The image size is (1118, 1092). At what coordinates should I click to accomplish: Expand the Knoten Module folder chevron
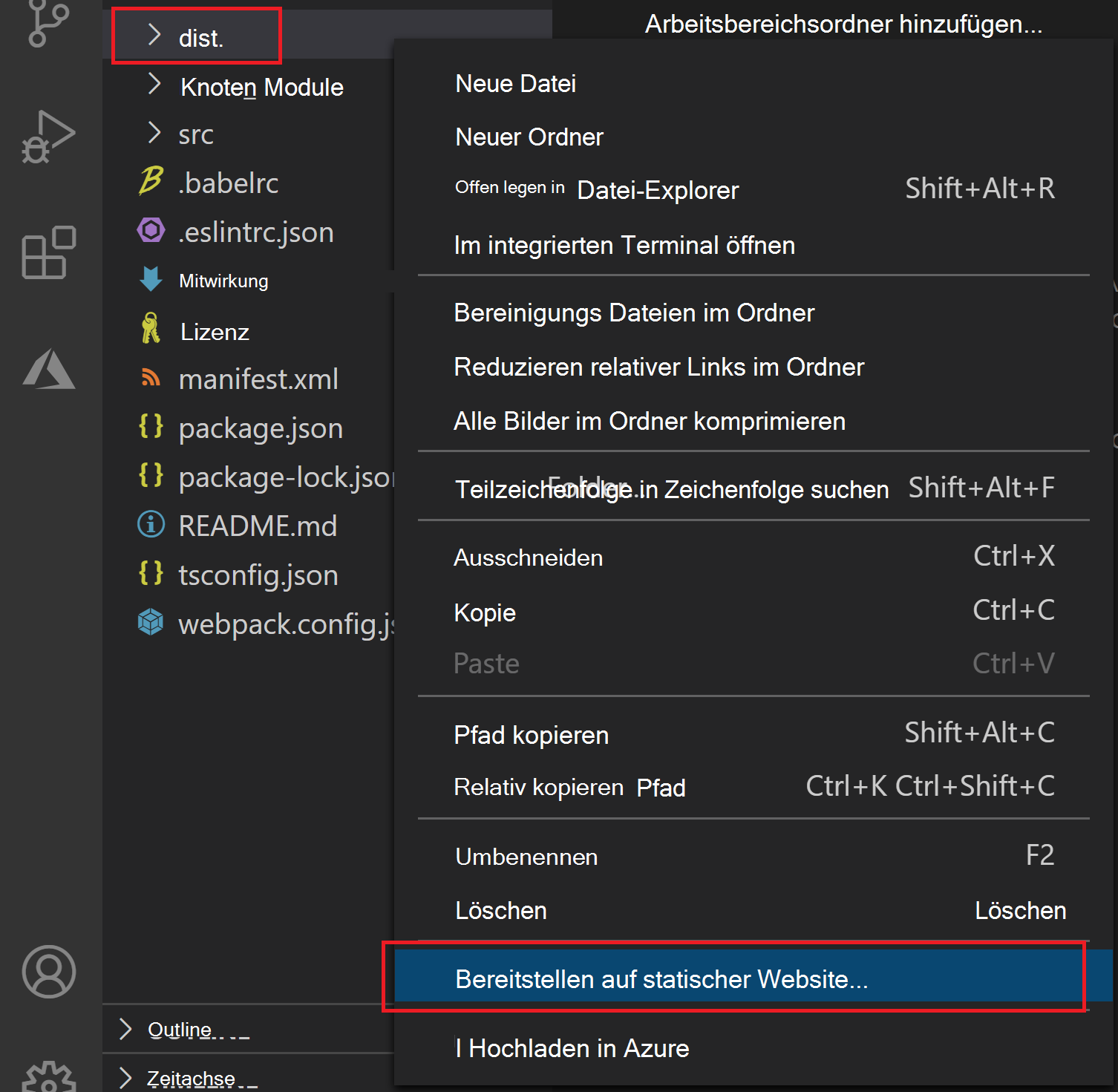pos(154,84)
